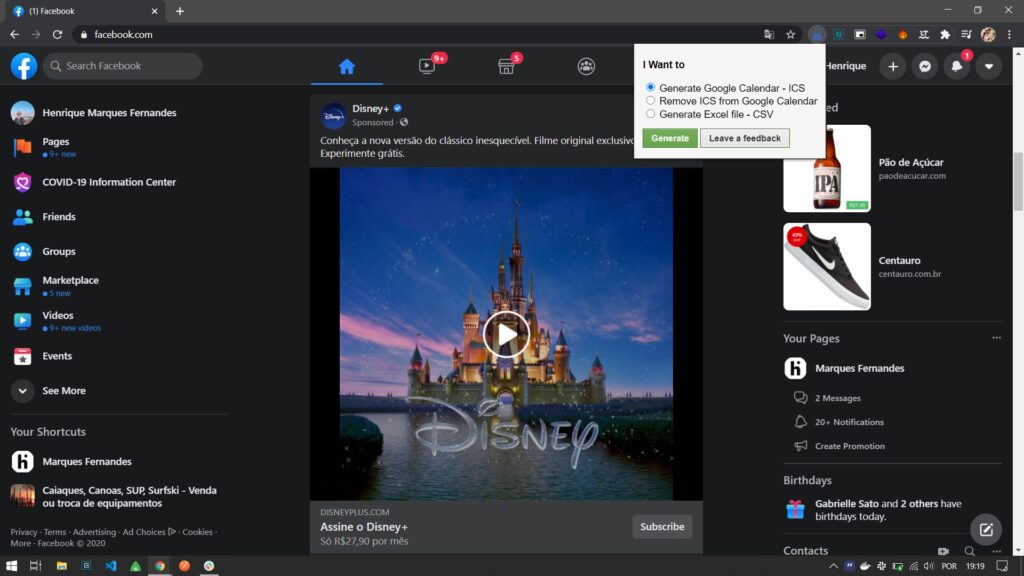1024x576 pixels.
Task: Select Remove ICS from Google Calendar option
Action: (650, 101)
